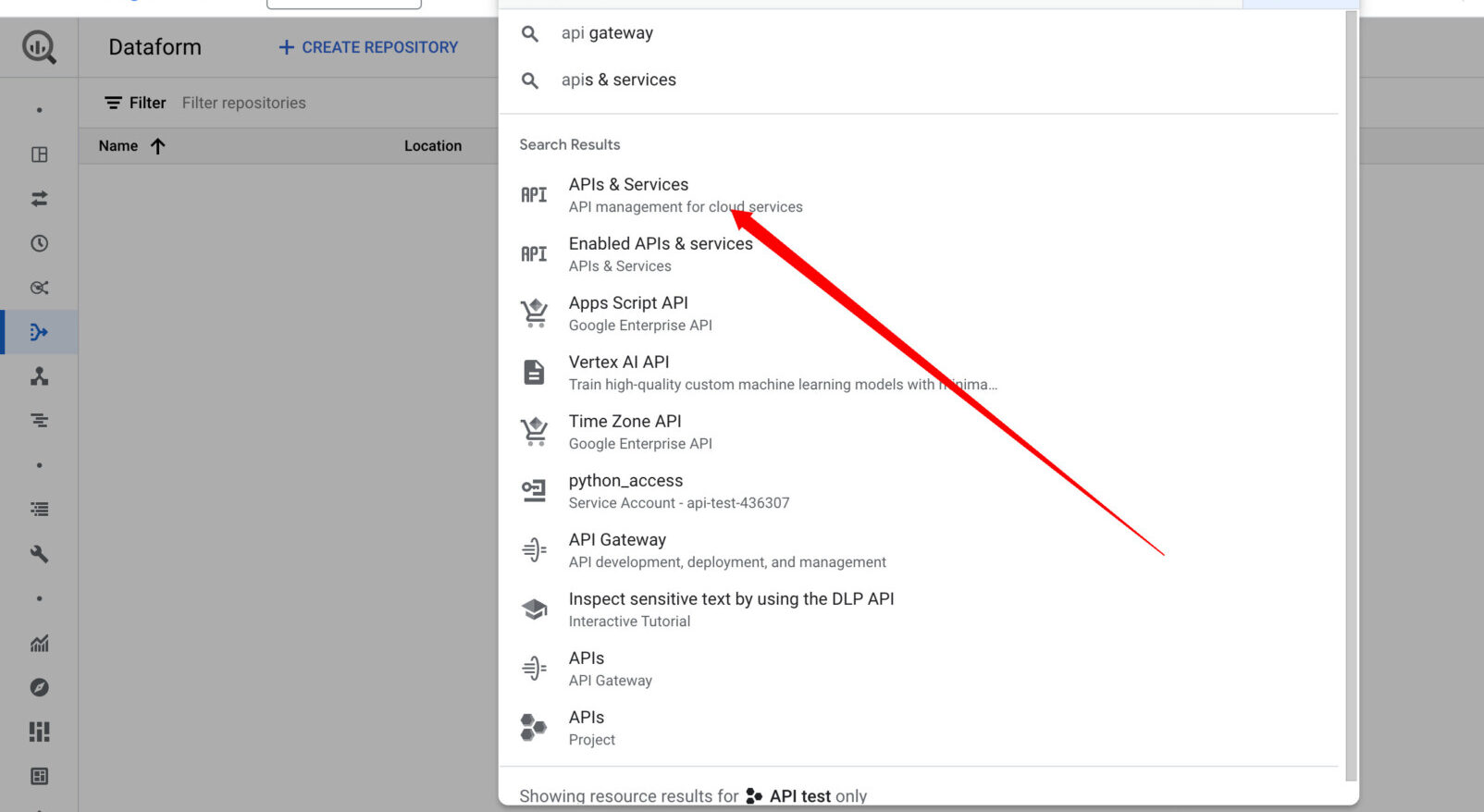Open scheduled queries clock icon
1484x812 pixels.
point(39,243)
